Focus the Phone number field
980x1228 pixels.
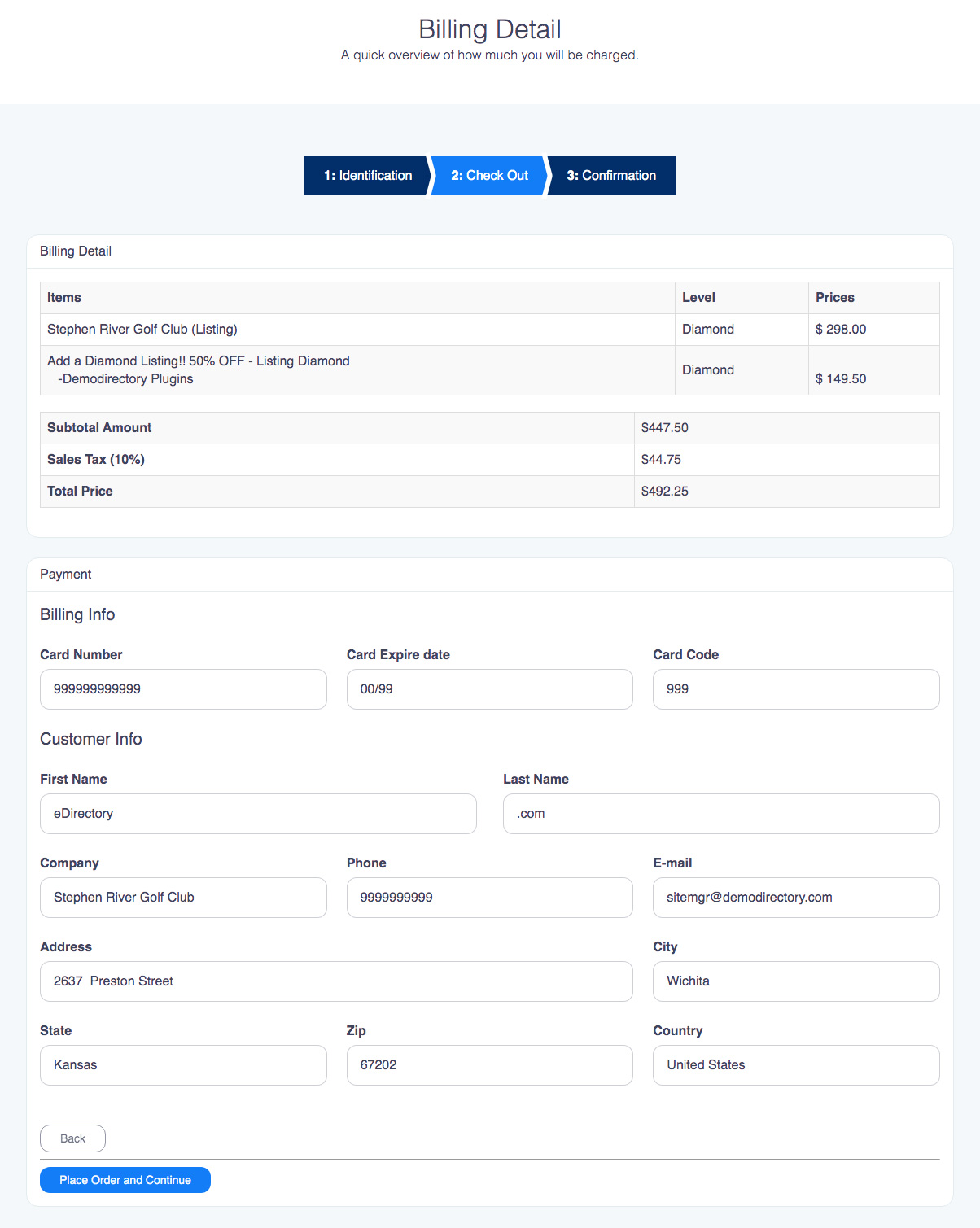click(x=490, y=898)
